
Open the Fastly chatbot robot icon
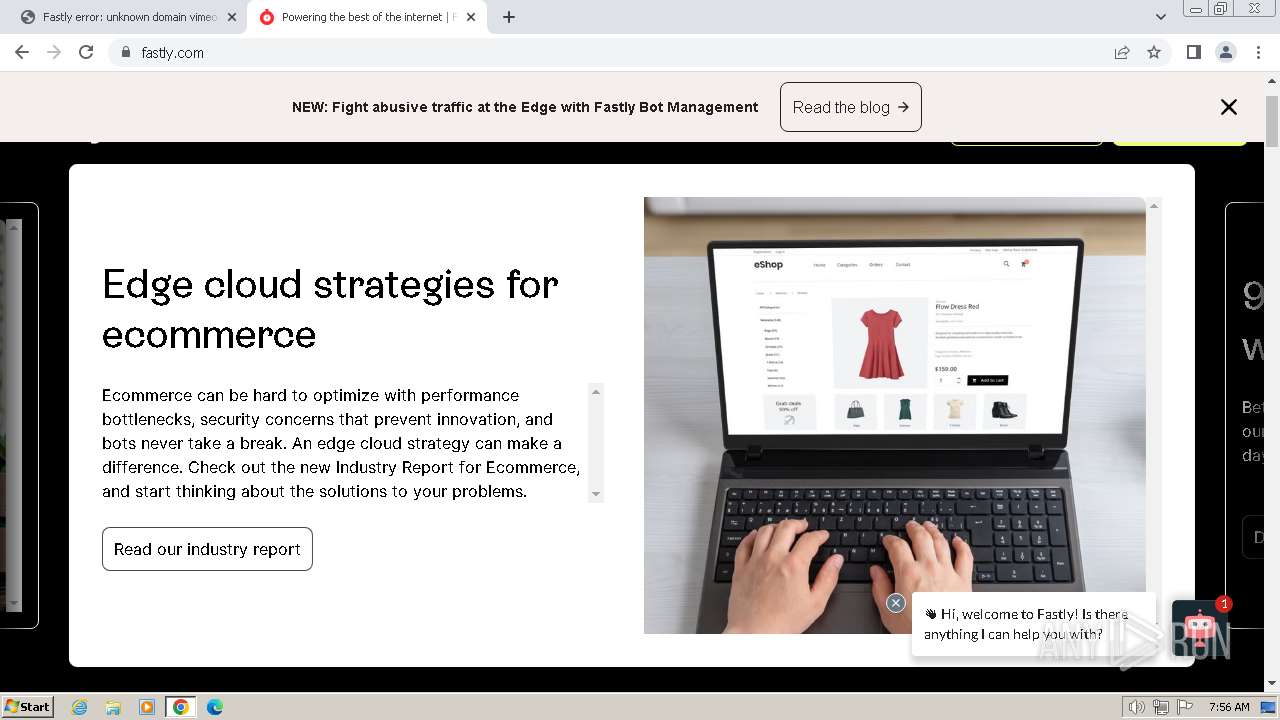point(1199,628)
